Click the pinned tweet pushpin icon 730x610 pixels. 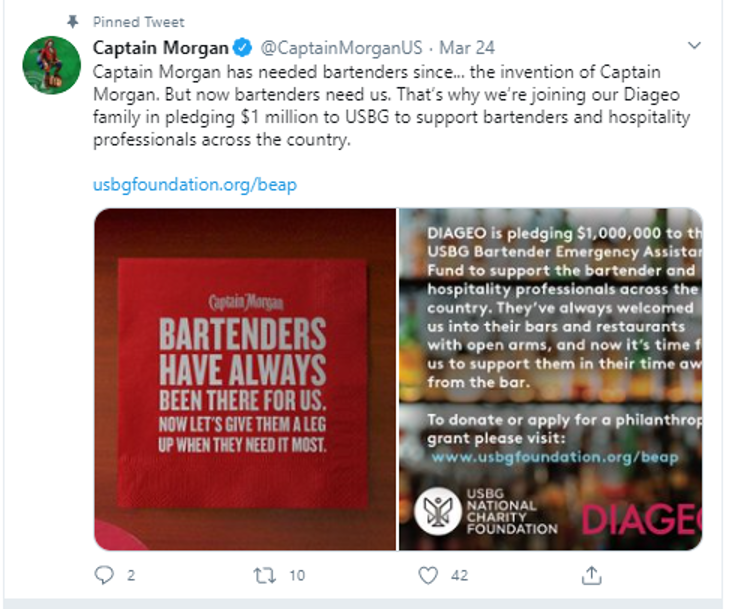[x=73, y=21]
